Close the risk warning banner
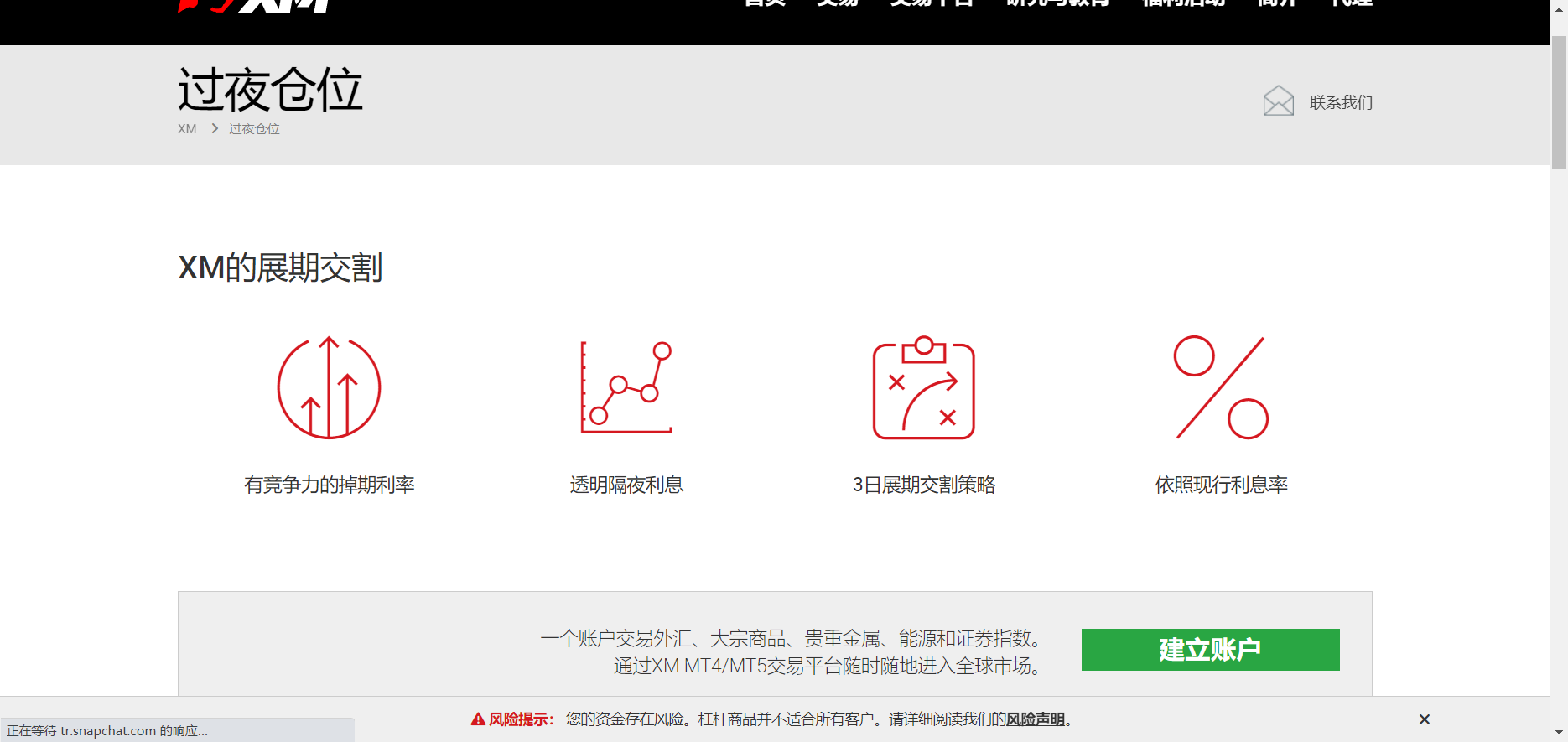 (1424, 719)
